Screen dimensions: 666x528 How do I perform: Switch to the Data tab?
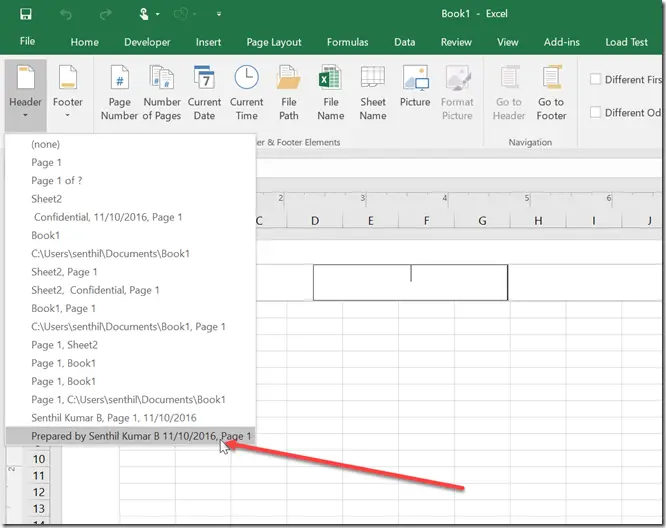click(x=404, y=42)
